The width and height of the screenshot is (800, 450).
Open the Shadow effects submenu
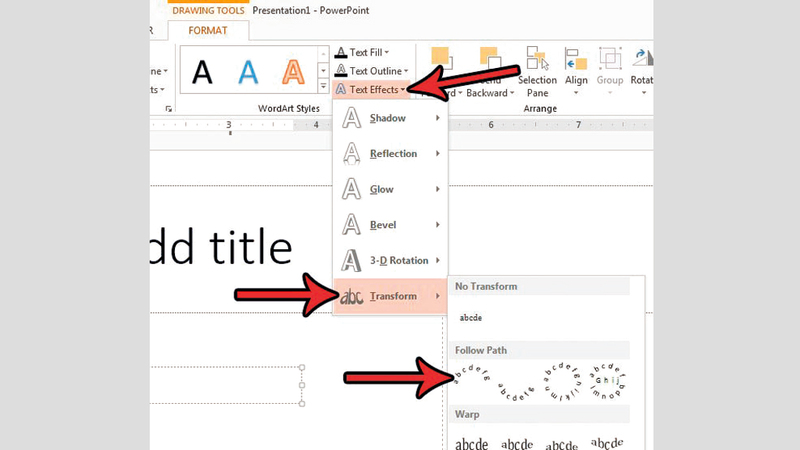click(x=390, y=118)
